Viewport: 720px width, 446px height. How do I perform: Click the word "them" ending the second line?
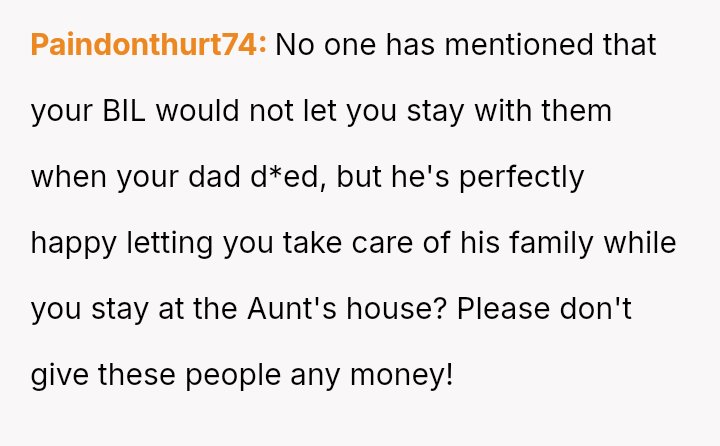[x=576, y=111]
